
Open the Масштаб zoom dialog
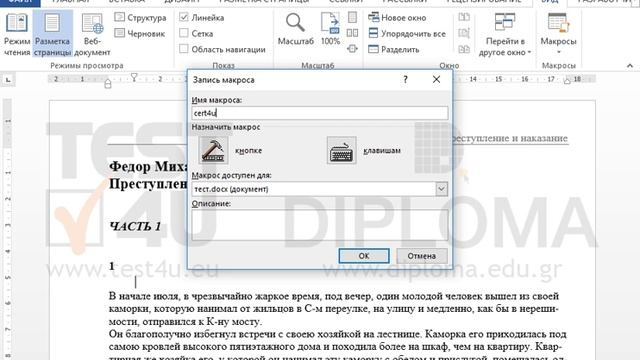coord(296,29)
